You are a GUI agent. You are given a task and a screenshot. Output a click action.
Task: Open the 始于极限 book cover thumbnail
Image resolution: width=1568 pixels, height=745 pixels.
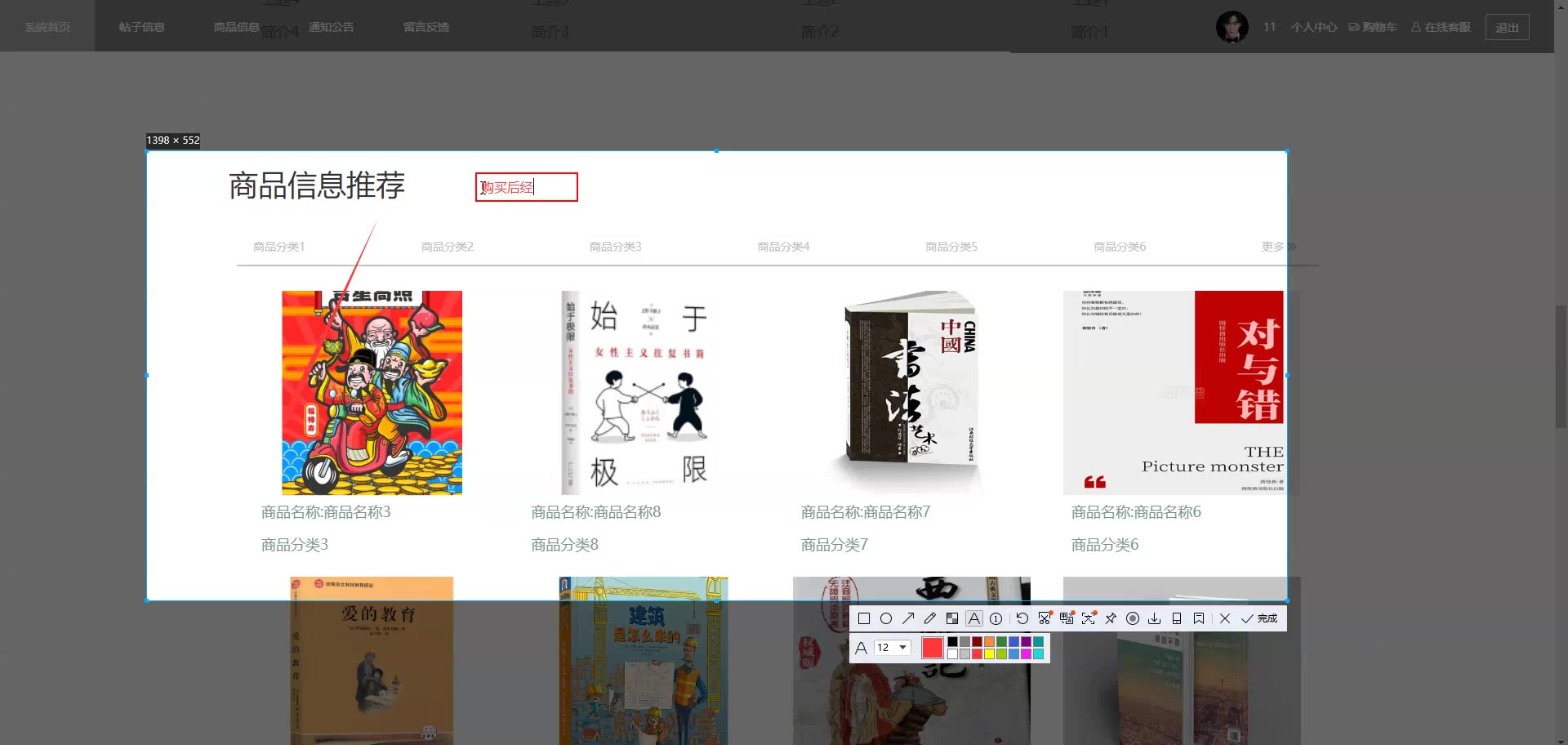pyautogui.click(x=642, y=393)
